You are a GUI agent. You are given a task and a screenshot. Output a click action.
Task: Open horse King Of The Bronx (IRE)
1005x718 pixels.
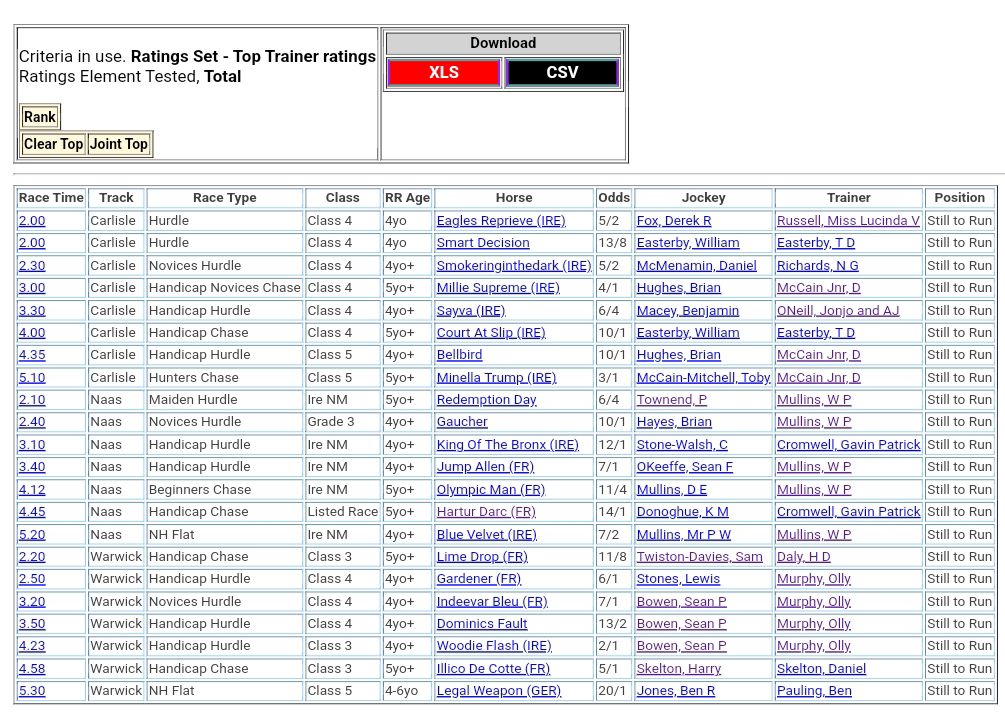(507, 445)
